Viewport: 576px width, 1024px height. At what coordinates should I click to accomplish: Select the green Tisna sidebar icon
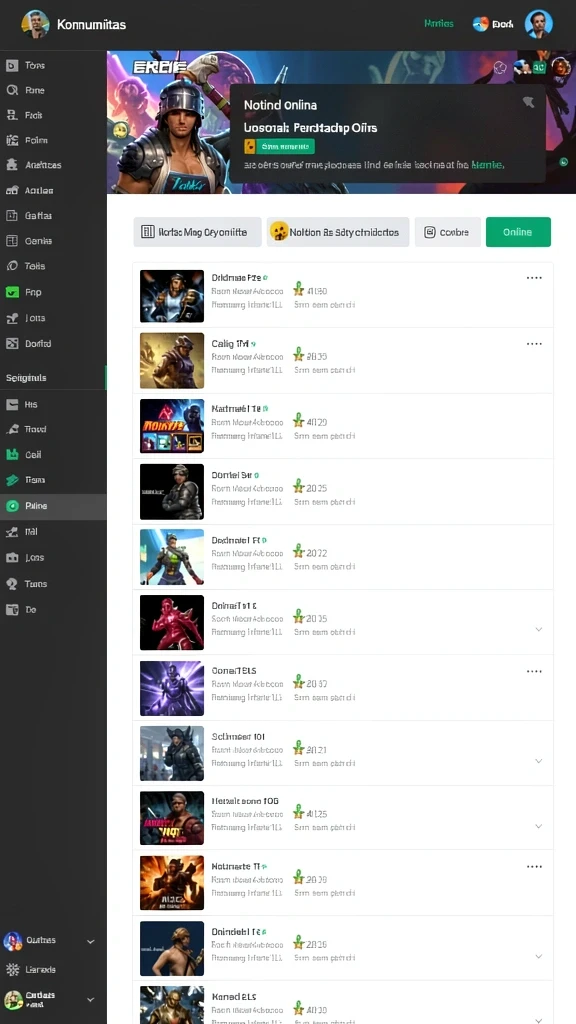click(x=11, y=480)
